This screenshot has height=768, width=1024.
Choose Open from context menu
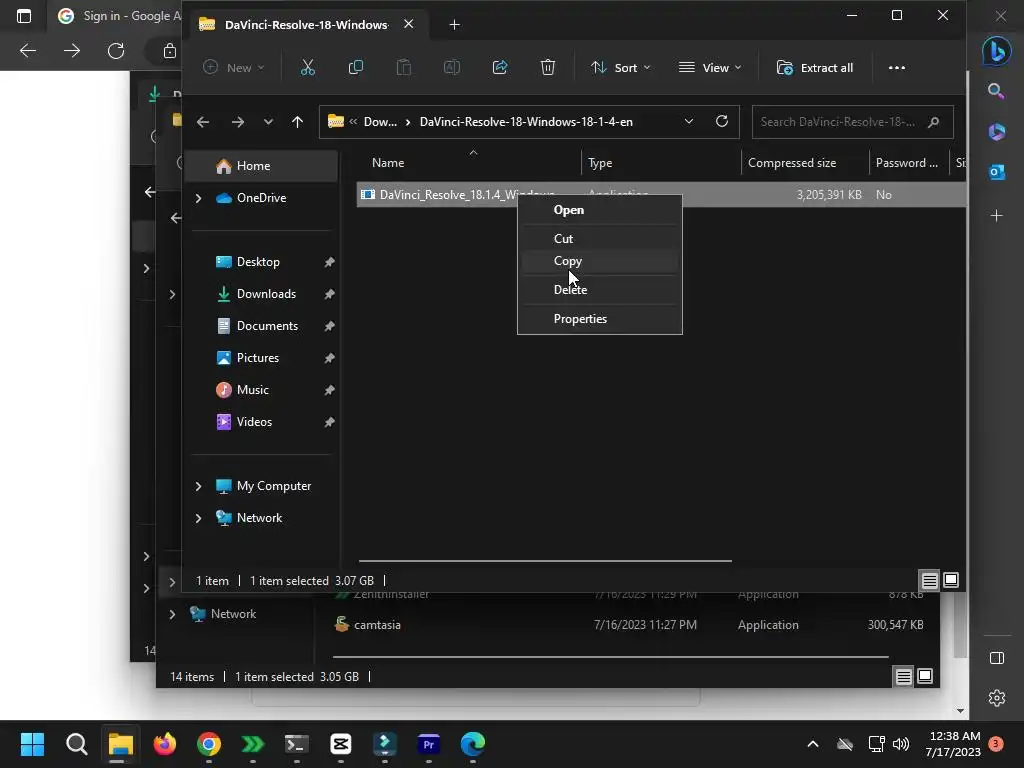click(600, 210)
